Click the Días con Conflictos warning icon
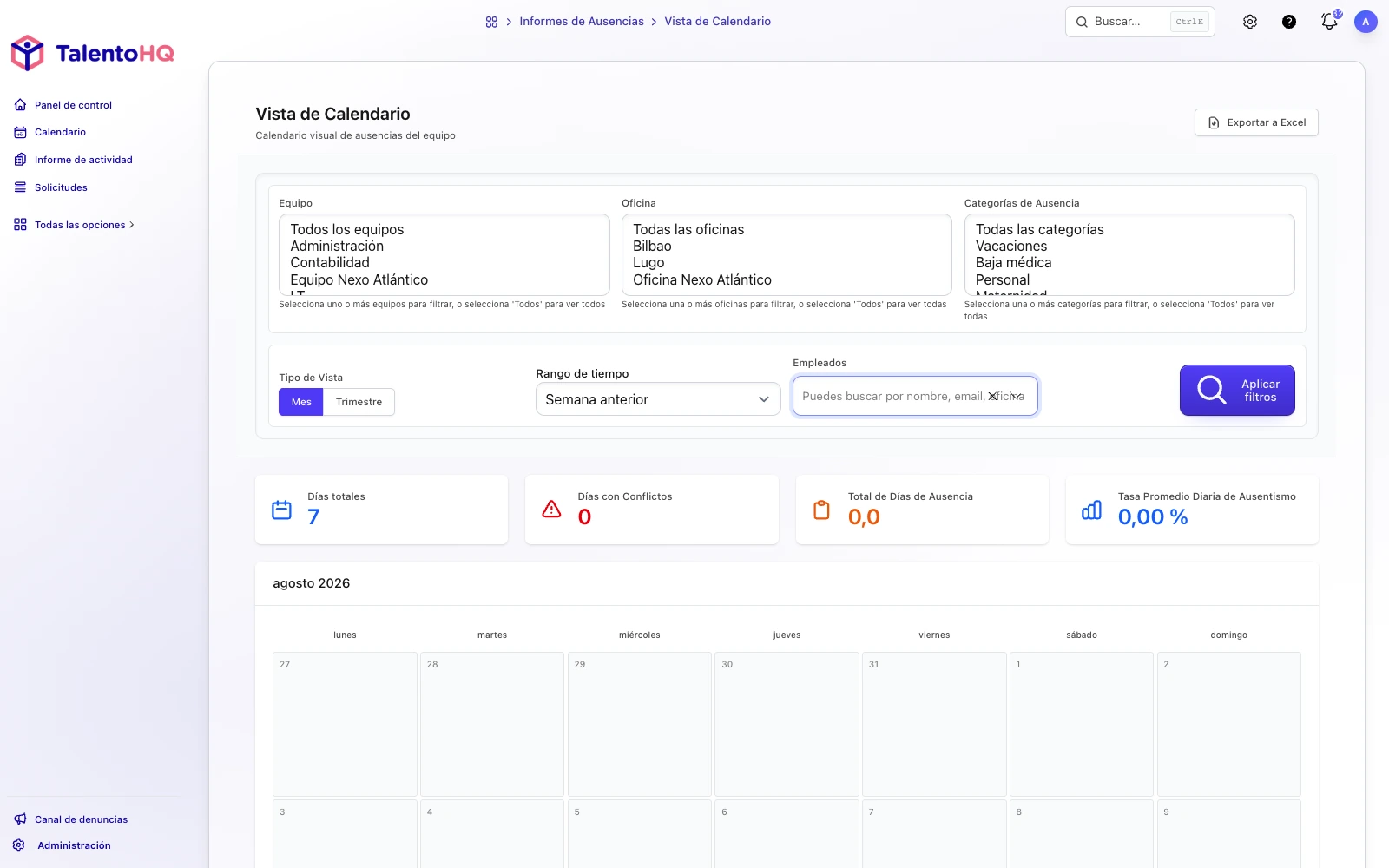The image size is (1389, 868). point(552,510)
